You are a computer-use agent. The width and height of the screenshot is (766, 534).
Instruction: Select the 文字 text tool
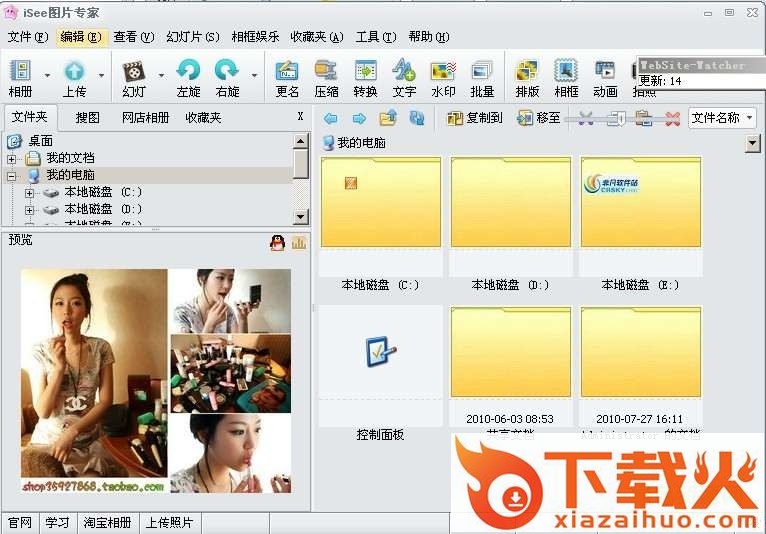[404, 72]
